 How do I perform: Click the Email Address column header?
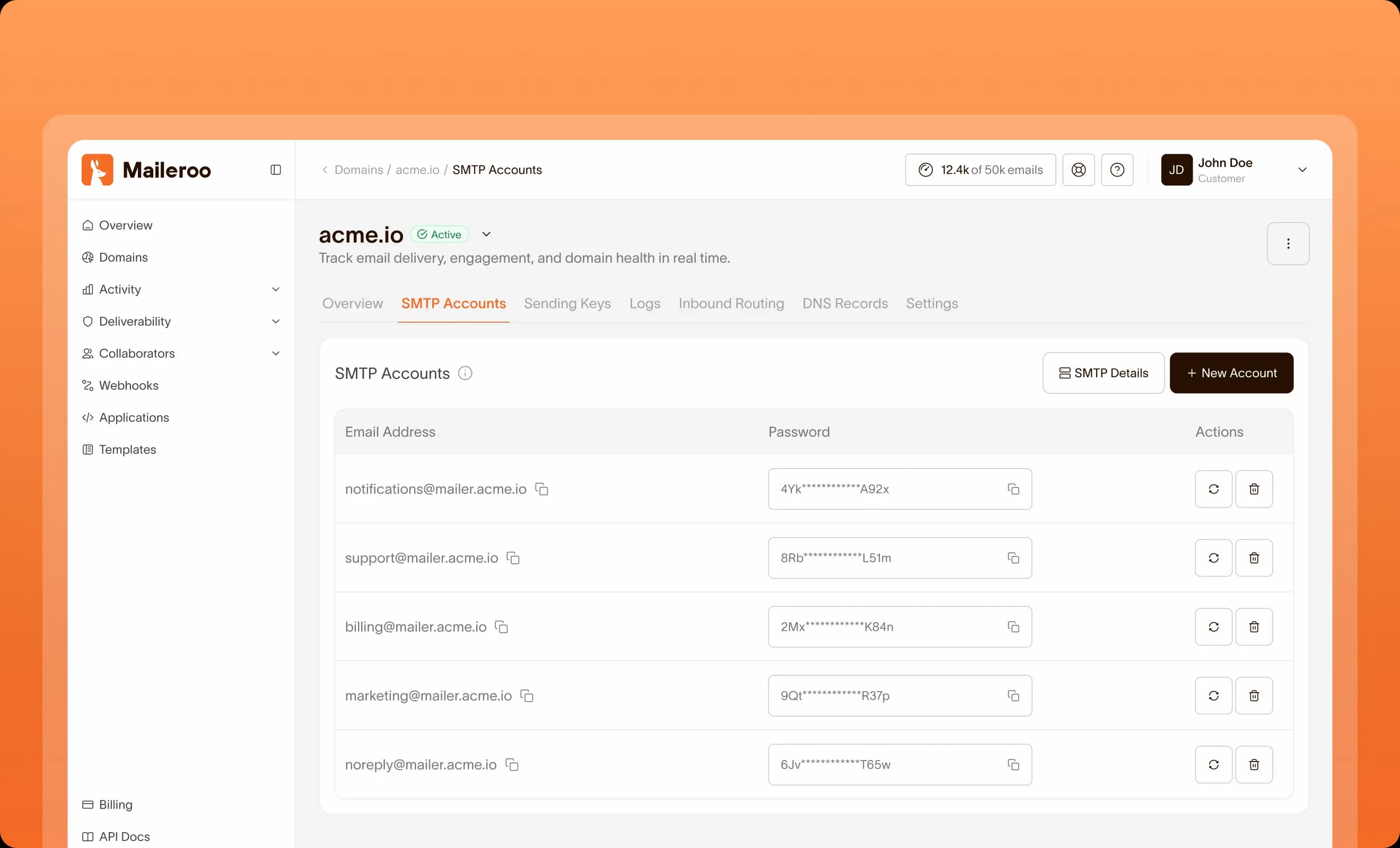(390, 431)
